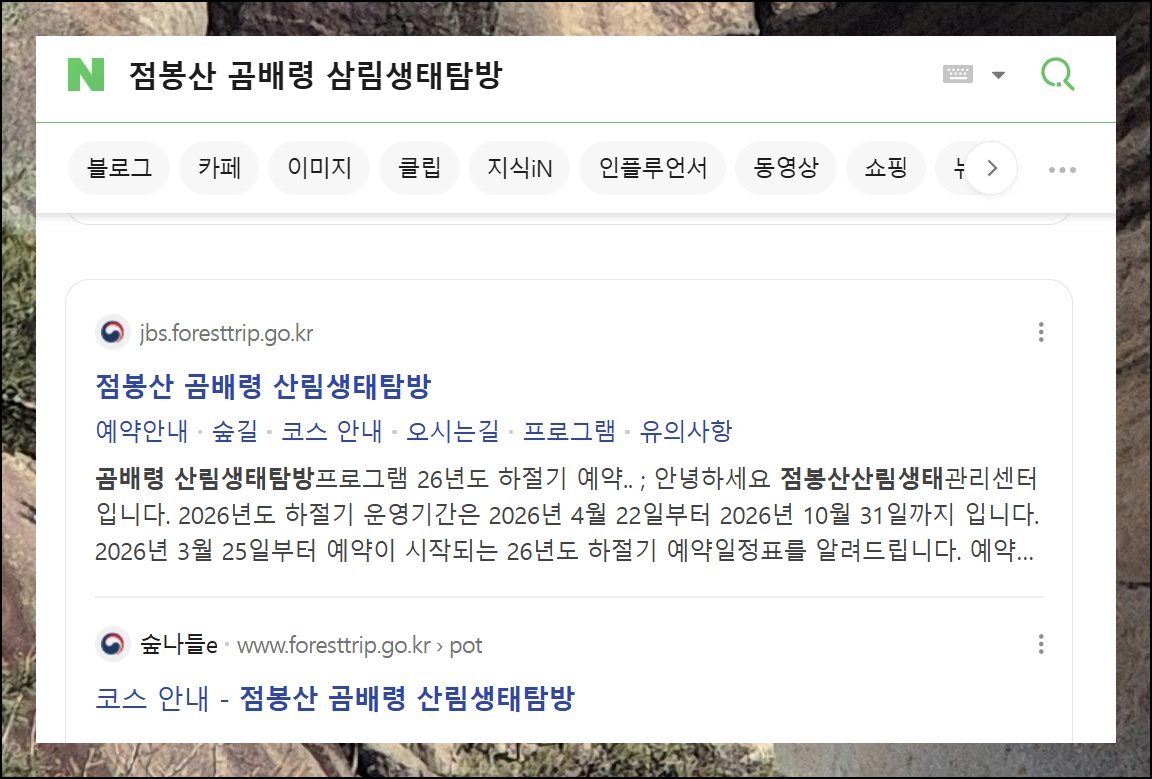The height and width of the screenshot is (779, 1152).
Task: Select the 카페 tab
Action: pos(219,168)
